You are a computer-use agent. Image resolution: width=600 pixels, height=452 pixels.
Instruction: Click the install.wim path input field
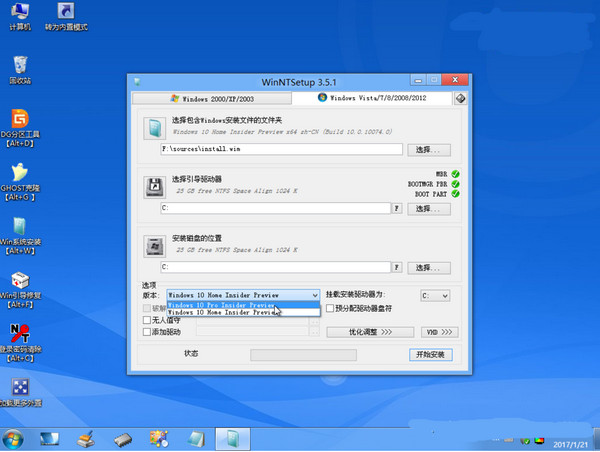click(x=281, y=149)
